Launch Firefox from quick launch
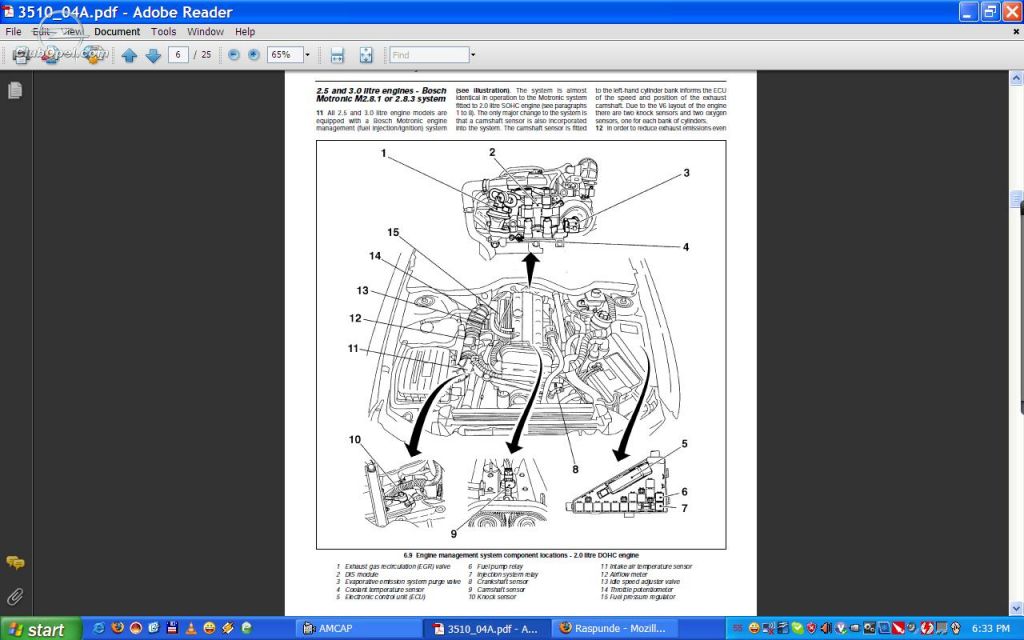Screen dimensions: 1024x640 pos(118,628)
